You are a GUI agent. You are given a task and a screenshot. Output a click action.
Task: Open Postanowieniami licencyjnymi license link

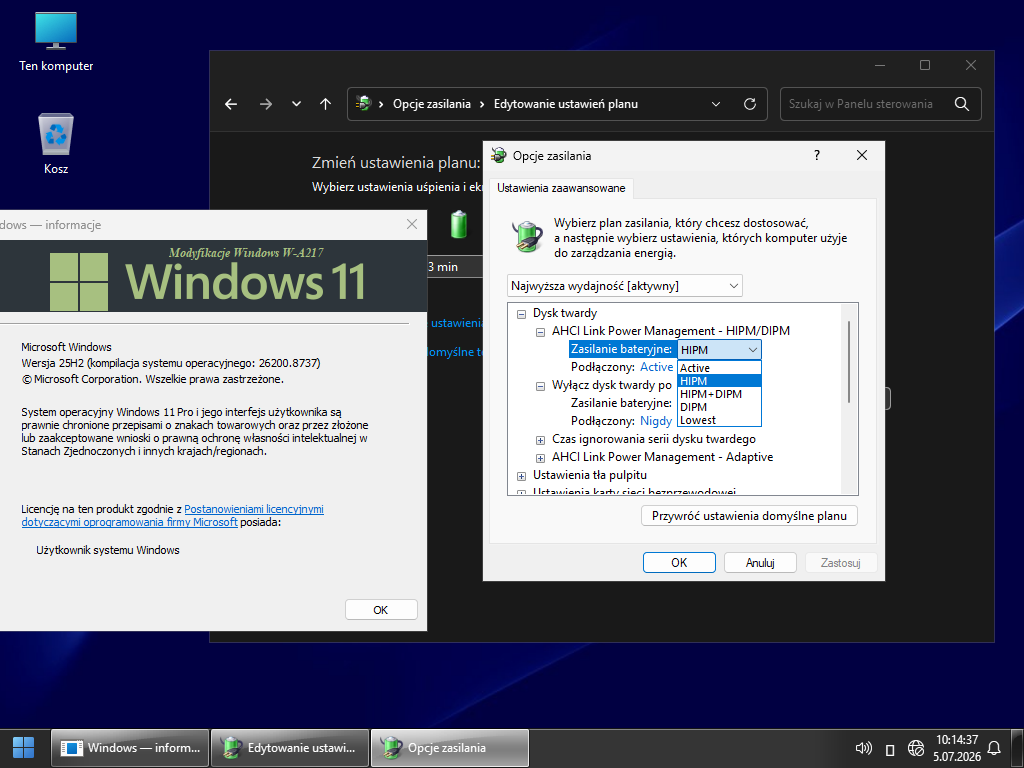click(x=253, y=509)
